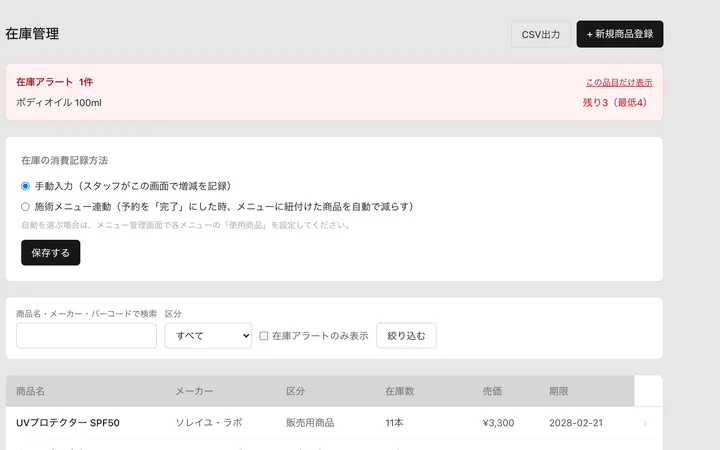The width and height of the screenshot is (720, 450).
Task: Save settings with the 保存する button
Action: [x=51, y=253]
